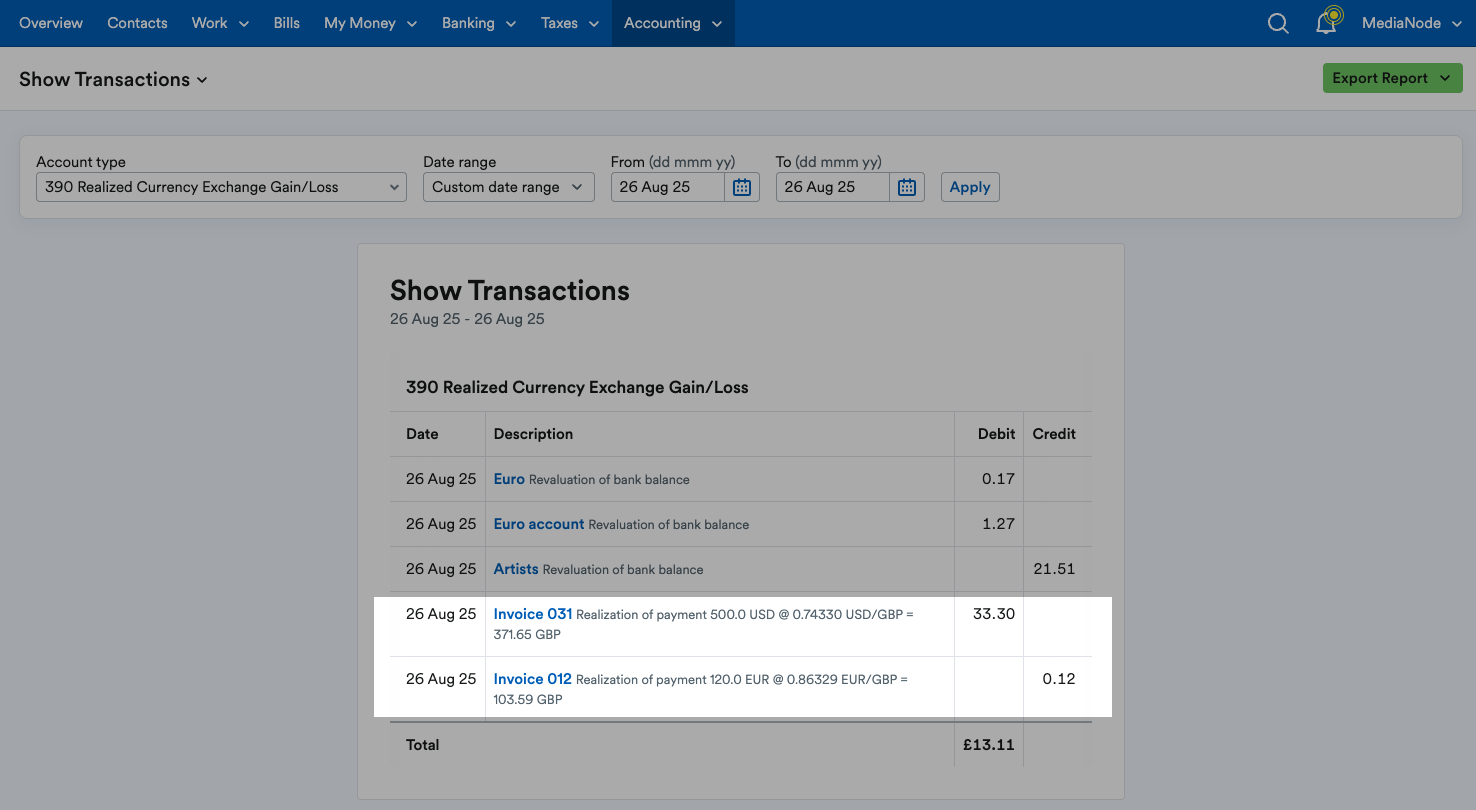Click the date in the Invoice 031 row
Screen dimensions: 1476x810
(441, 614)
